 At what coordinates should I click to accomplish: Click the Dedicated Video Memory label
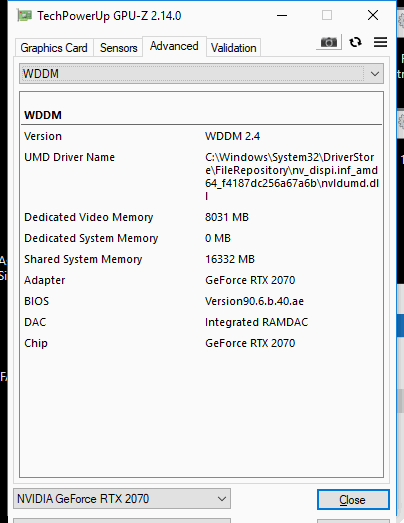(x=88, y=217)
